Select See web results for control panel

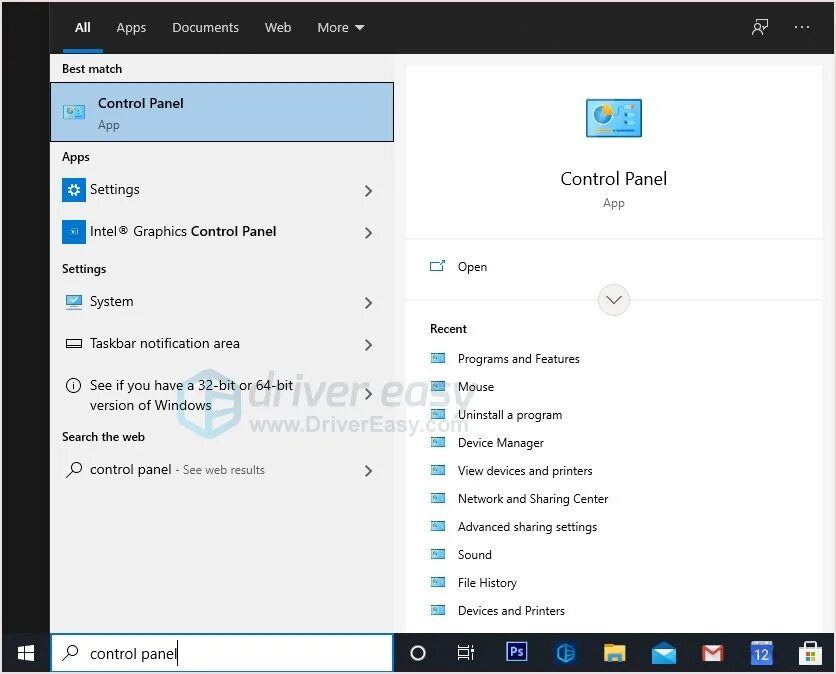point(222,470)
